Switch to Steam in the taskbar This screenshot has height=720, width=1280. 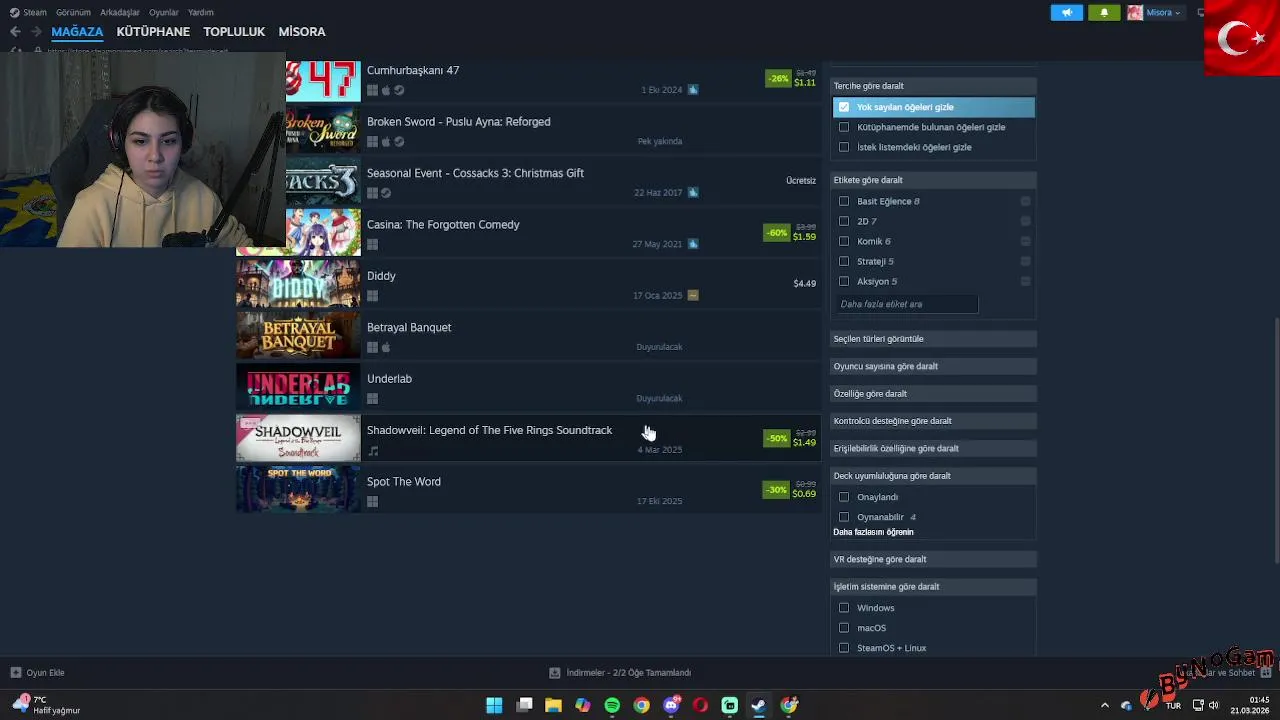tap(759, 705)
